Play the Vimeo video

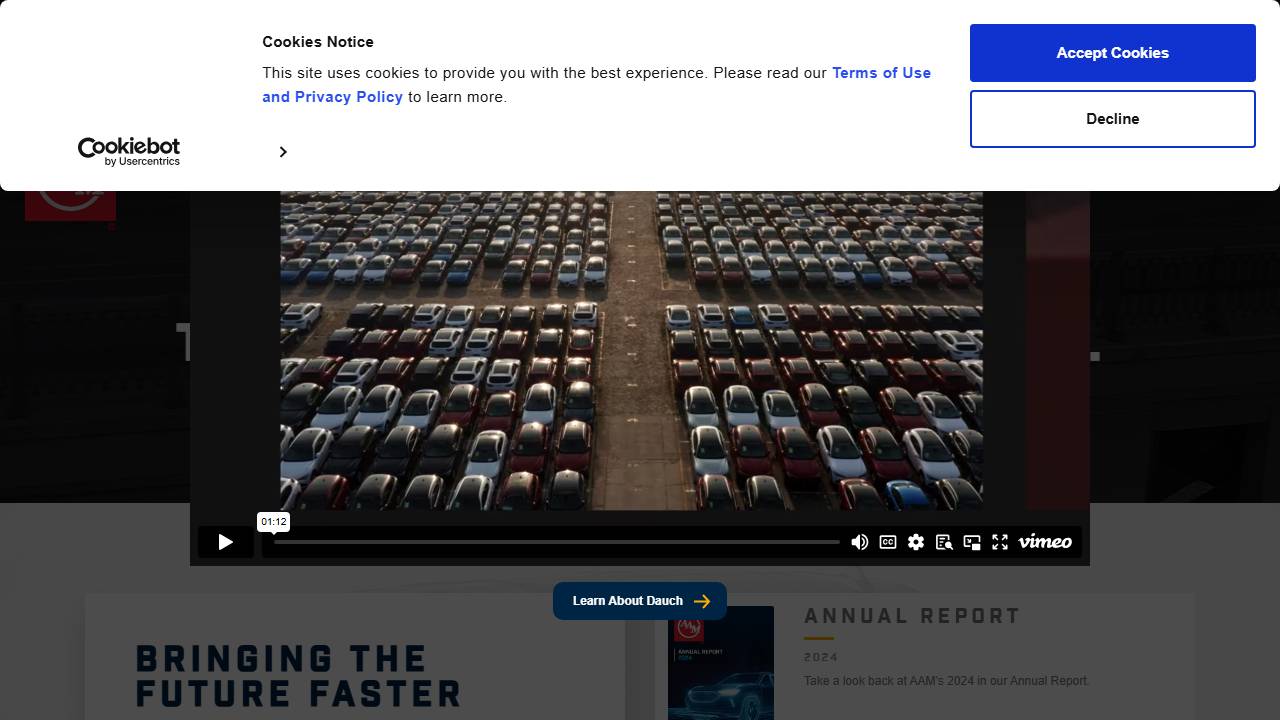point(225,542)
